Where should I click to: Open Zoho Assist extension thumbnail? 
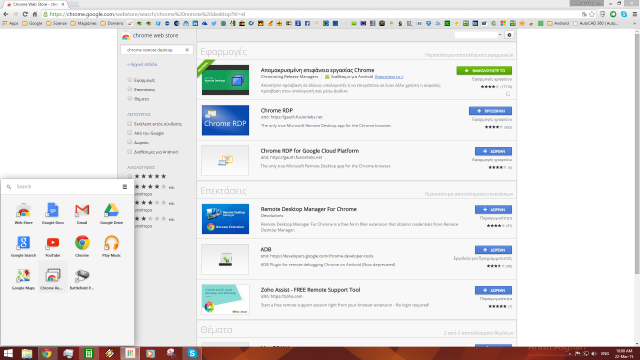225,300
